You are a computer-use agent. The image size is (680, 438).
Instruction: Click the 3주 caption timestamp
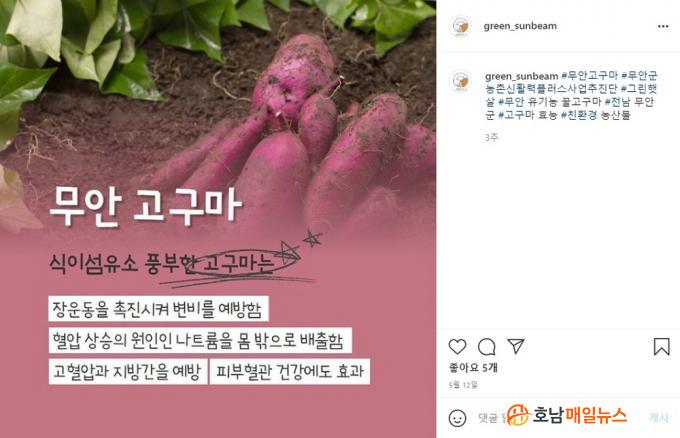coord(492,137)
